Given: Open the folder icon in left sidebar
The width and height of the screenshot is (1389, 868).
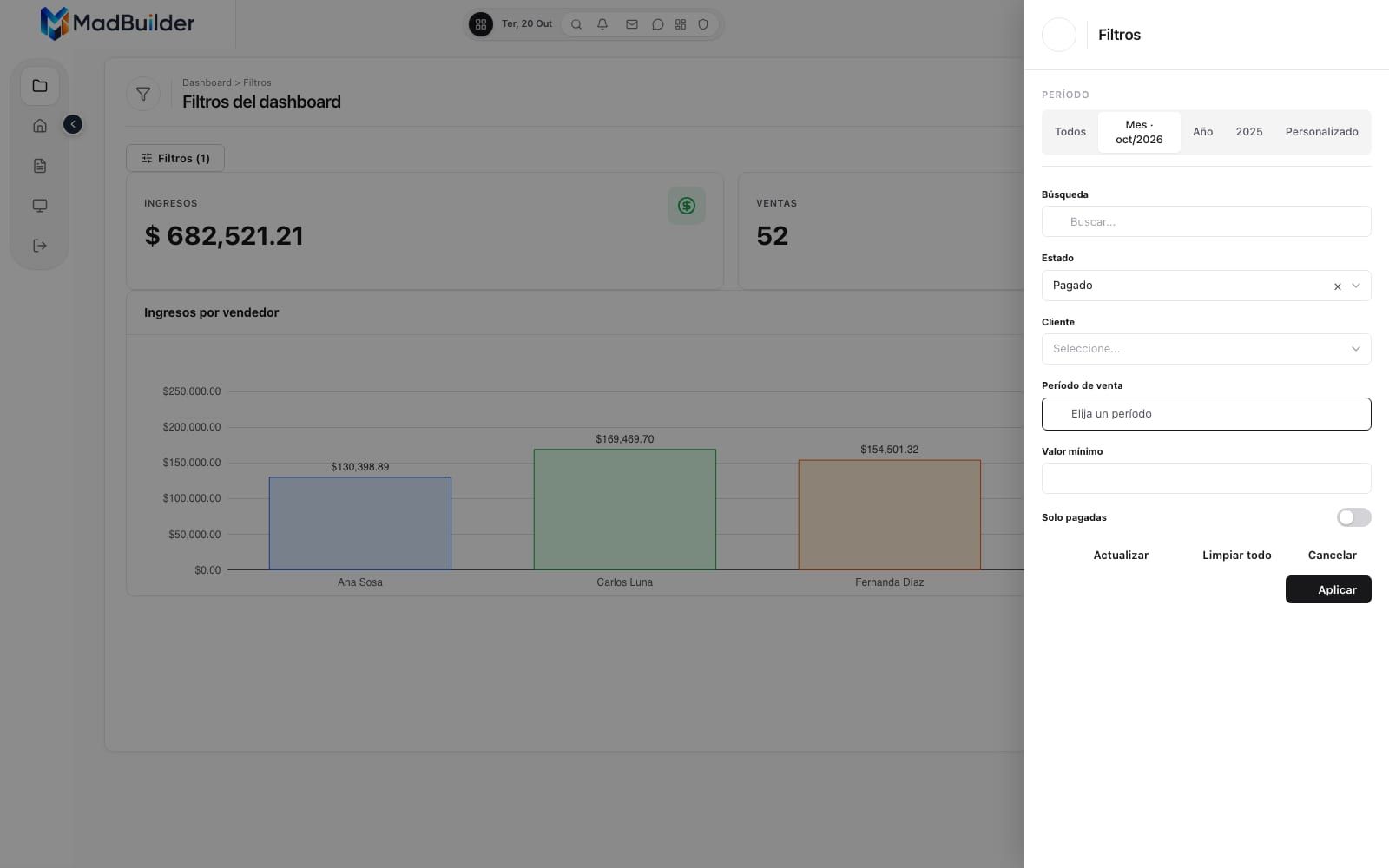Looking at the screenshot, I should pyautogui.click(x=40, y=86).
